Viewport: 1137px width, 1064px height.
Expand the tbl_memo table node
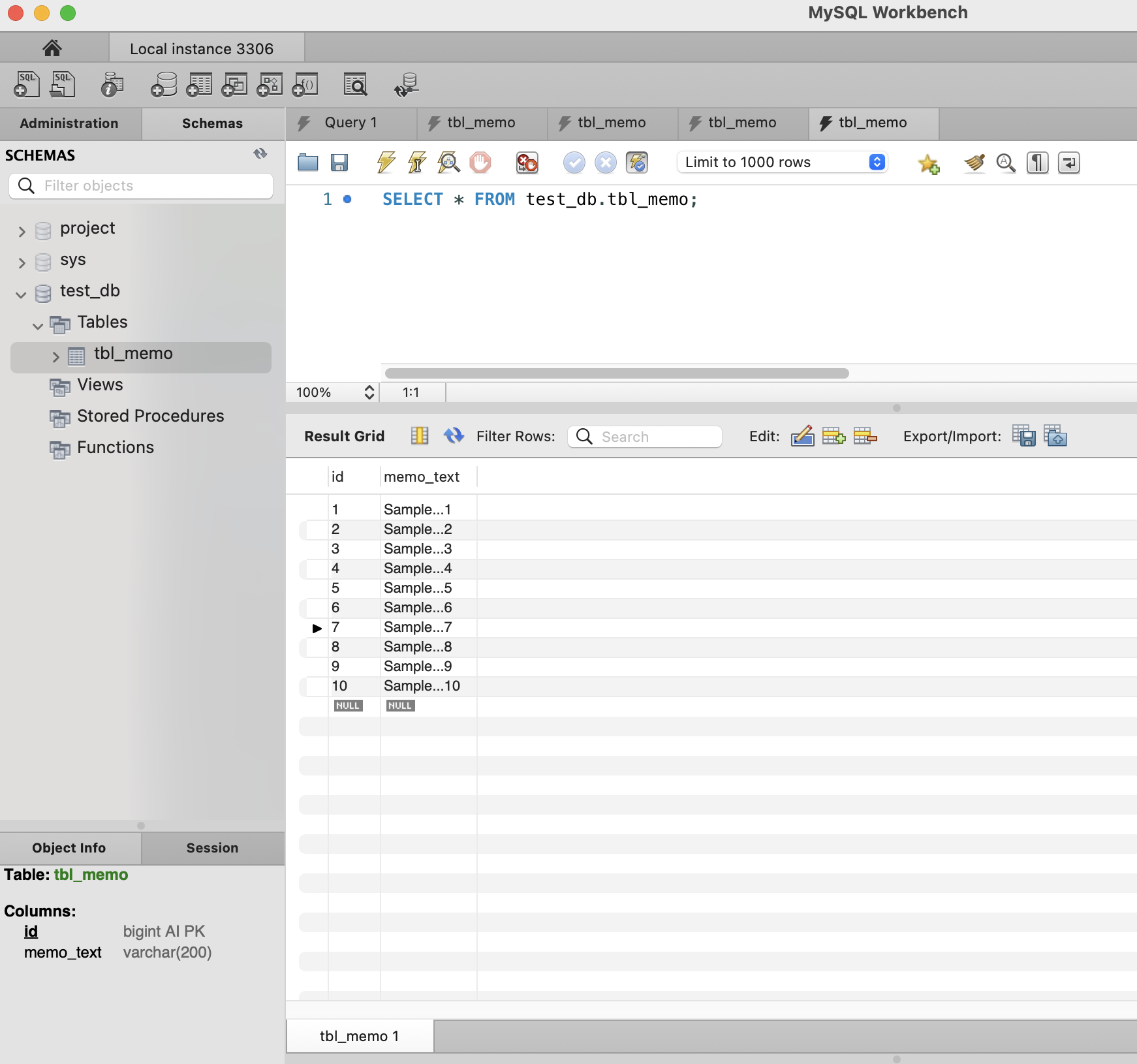tap(55, 356)
